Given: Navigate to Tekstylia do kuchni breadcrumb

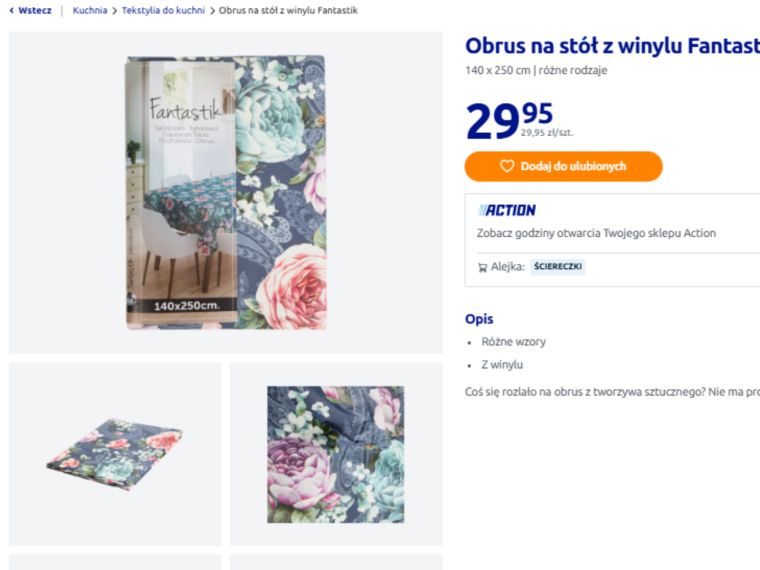Looking at the screenshot, I should tap(163, 11).
